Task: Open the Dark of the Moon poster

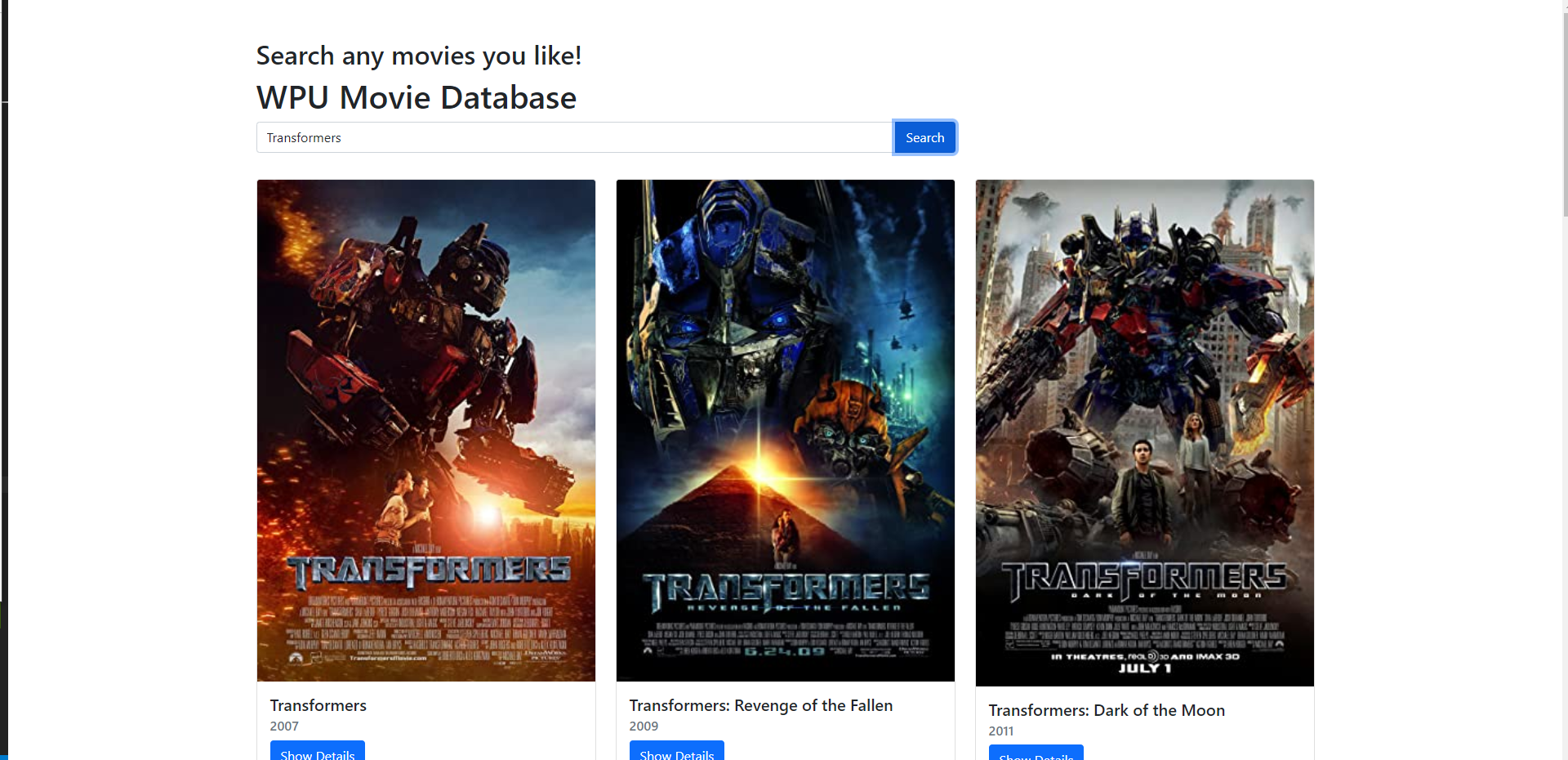Action: pyautogui.click(x=1145, y=433)
